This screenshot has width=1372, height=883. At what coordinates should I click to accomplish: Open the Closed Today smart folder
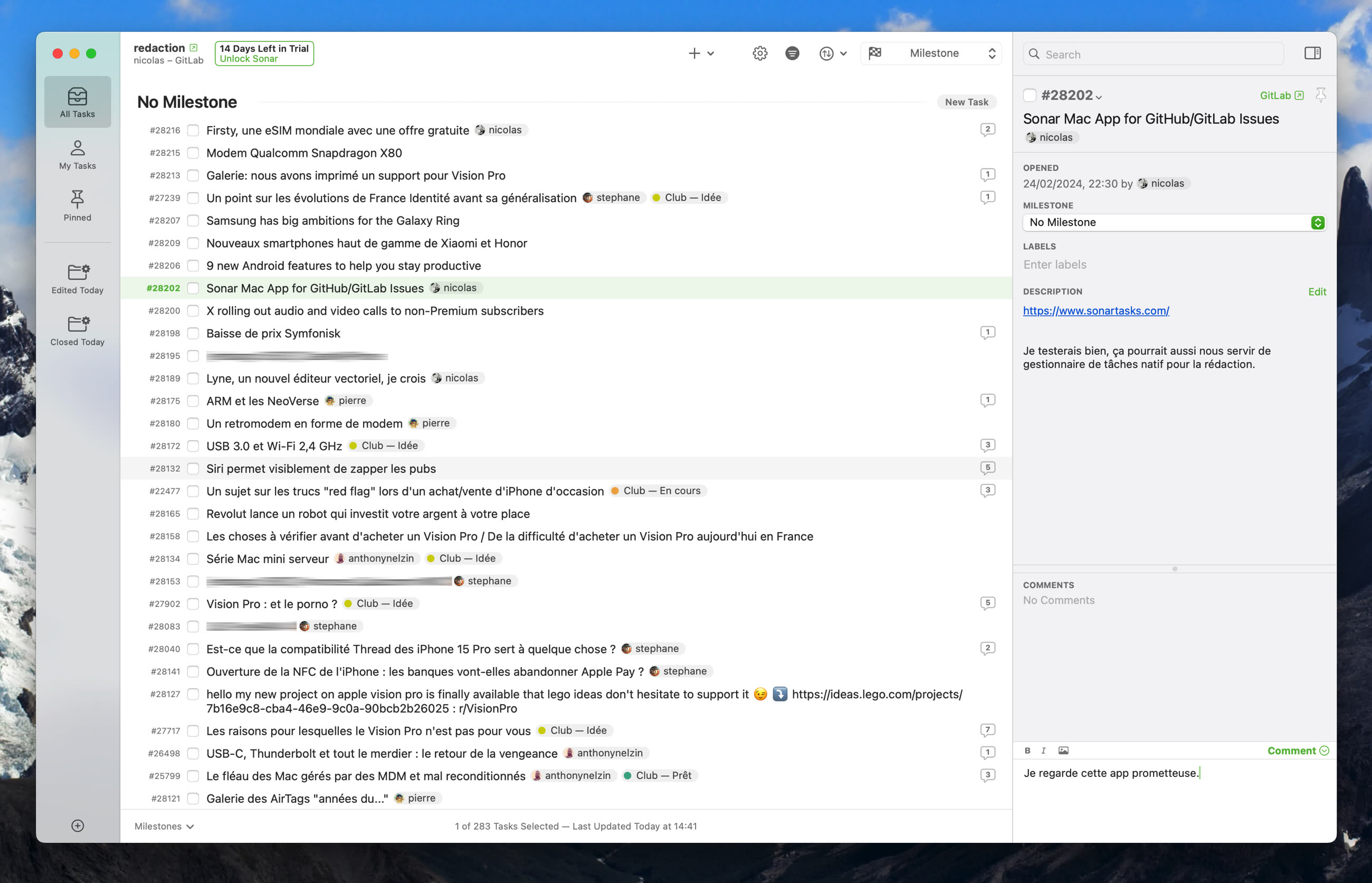tap(78, 330)
